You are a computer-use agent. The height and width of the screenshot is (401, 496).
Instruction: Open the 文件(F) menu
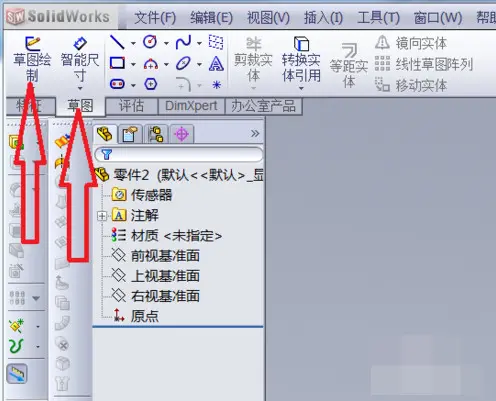155,17
